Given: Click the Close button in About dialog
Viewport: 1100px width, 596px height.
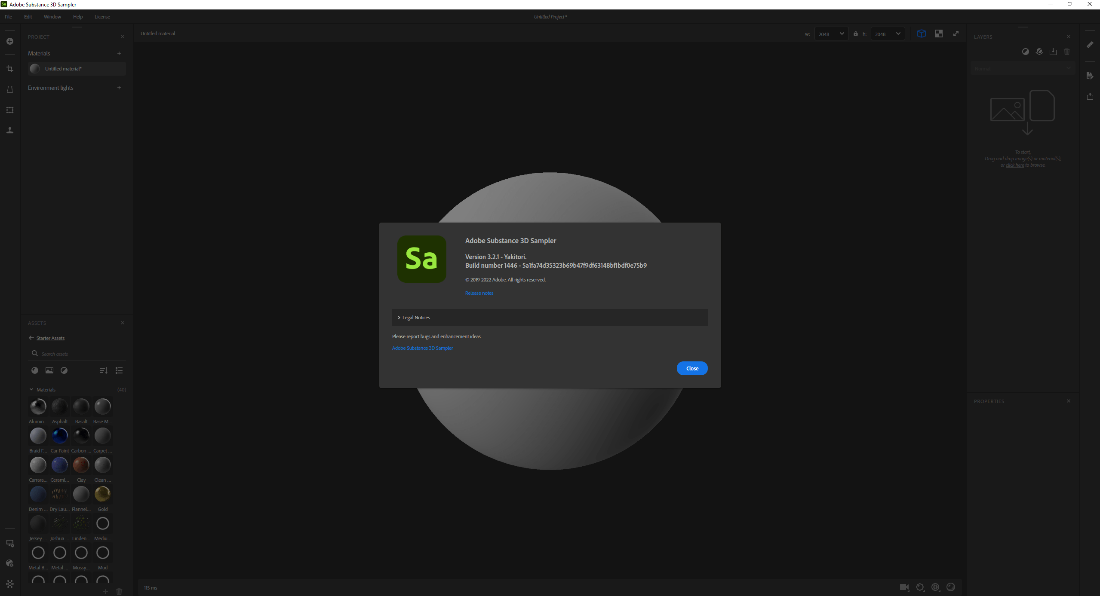Looking at the screenshot, I should coord(692,368).
